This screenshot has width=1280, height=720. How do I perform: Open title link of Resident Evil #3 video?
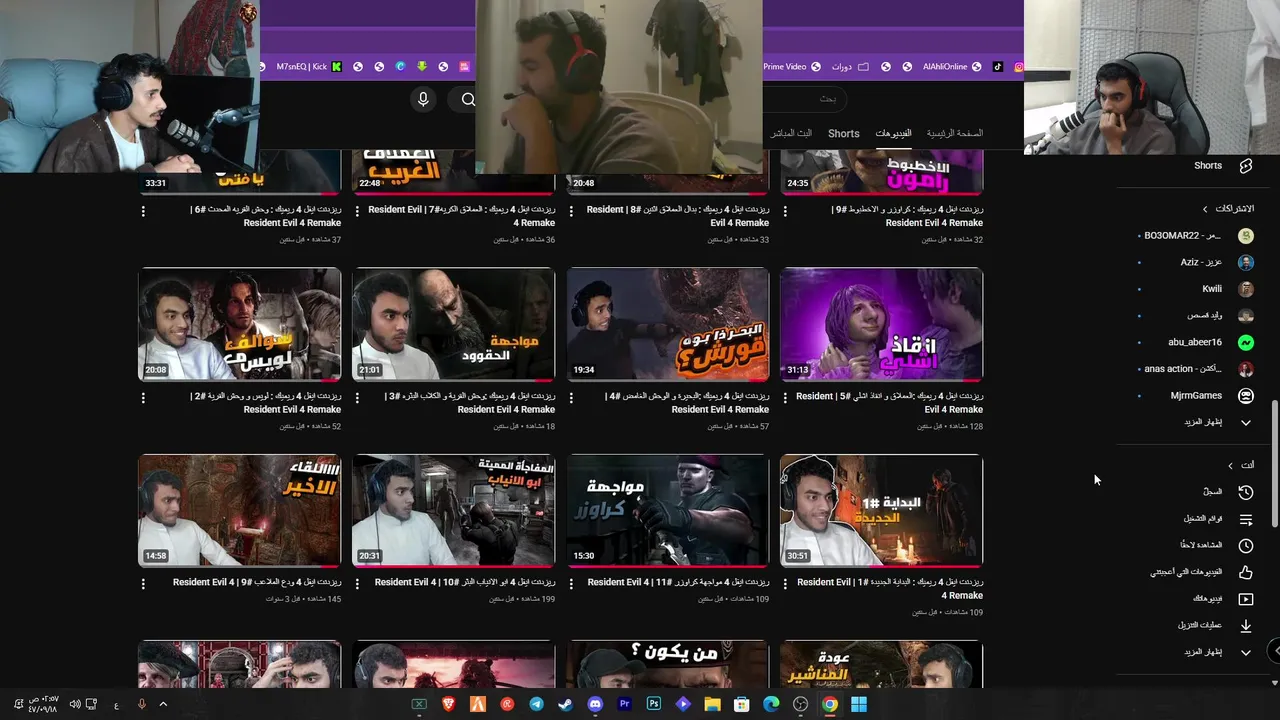pyautogui.click(x=470, y=402)
